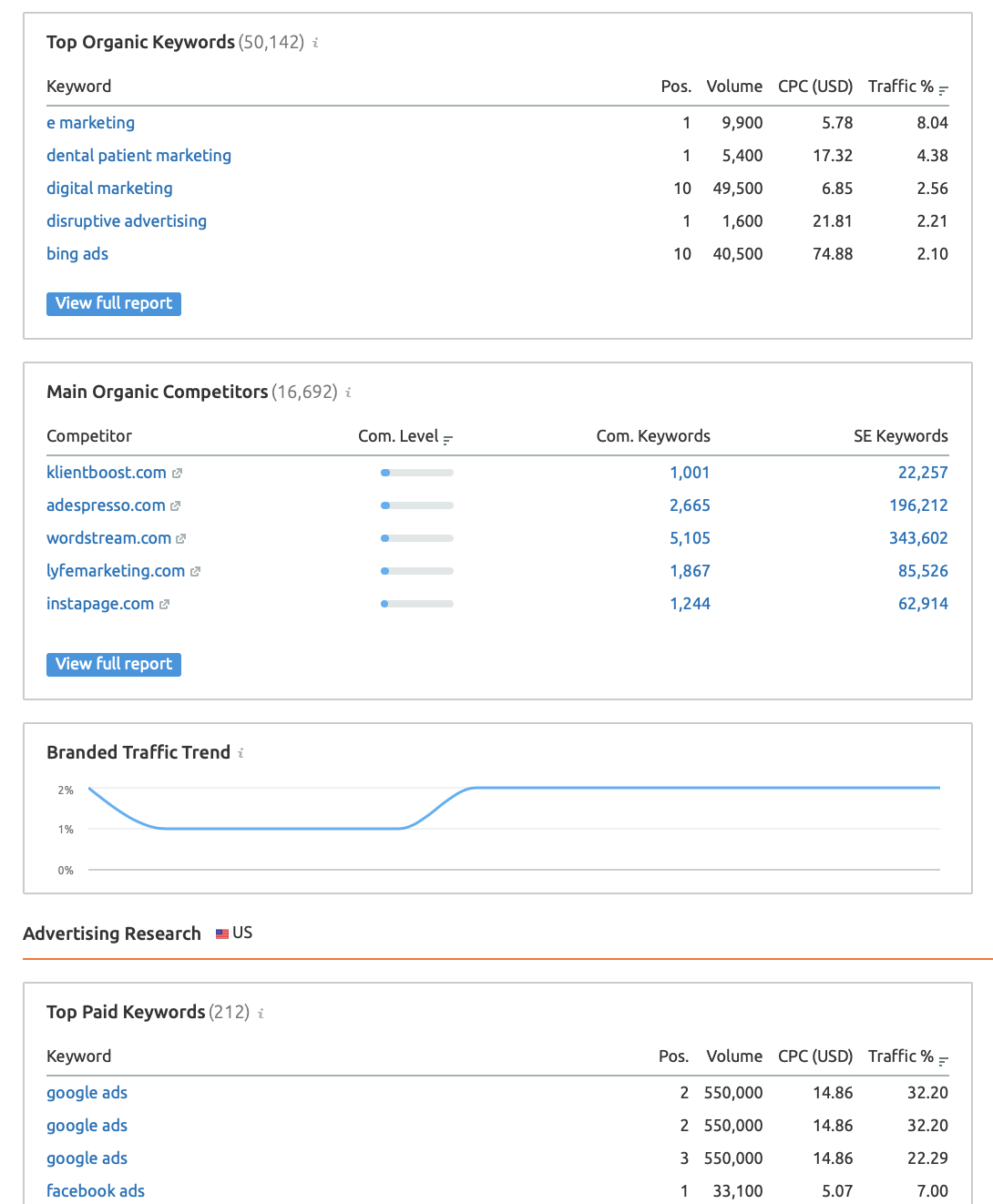Sort competitors by Com. Level icon
The height and width of the screenshot is (1204, 993).
coord(447,439)
